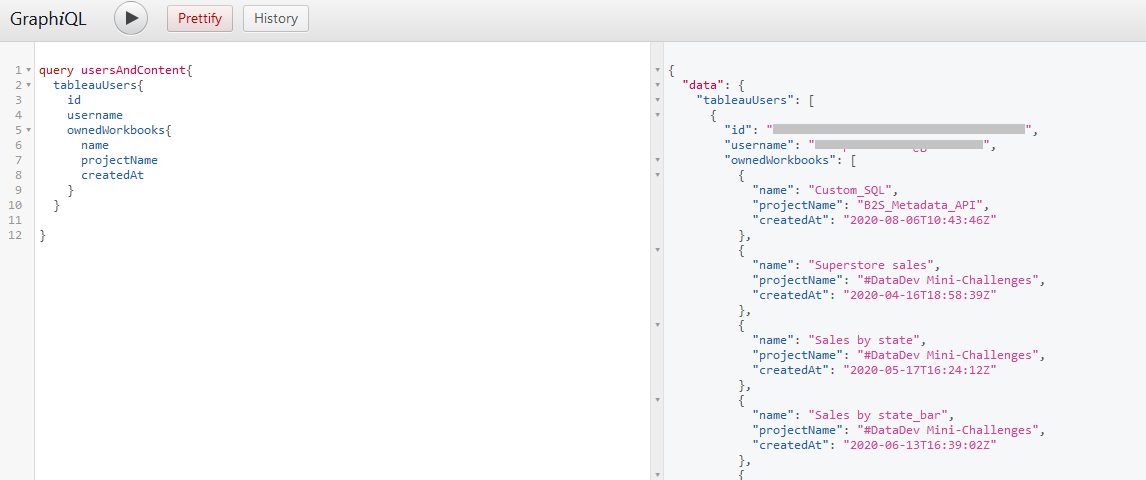
Task: Fold the object containing Custom_SQL workbook
Action: pos(658,175)
